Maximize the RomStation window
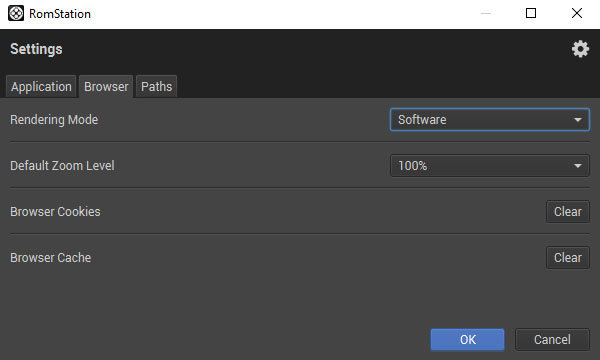600x360 pixels. click(x=531, y=13)
